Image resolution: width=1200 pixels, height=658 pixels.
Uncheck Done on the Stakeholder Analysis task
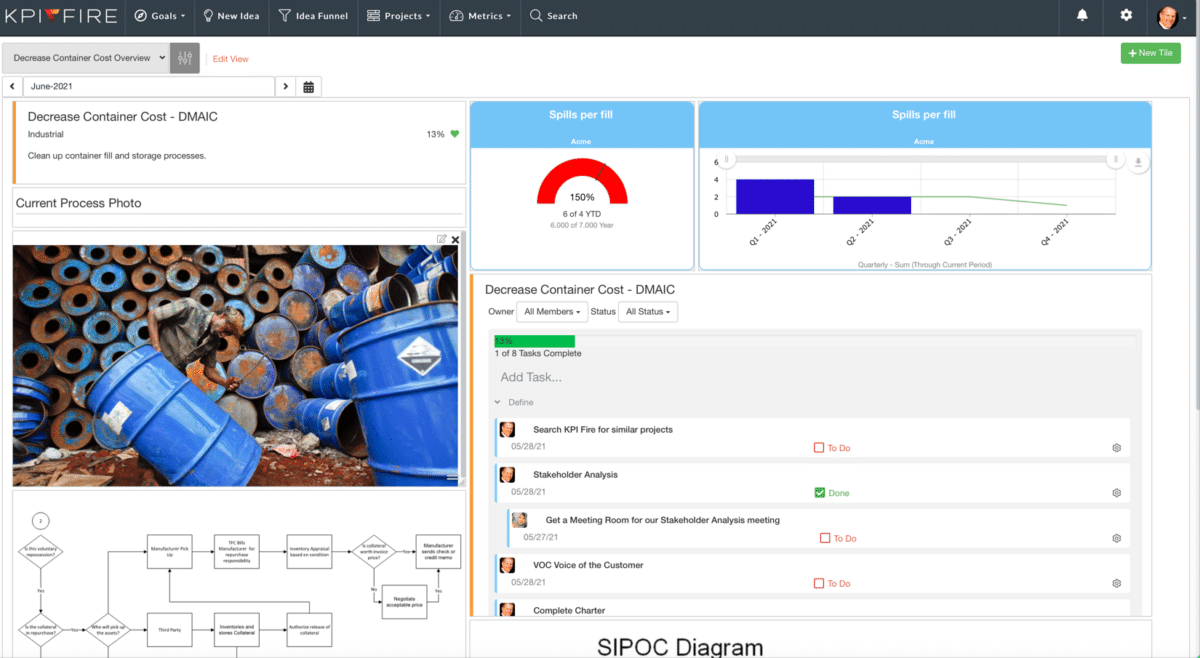[817, 492]
